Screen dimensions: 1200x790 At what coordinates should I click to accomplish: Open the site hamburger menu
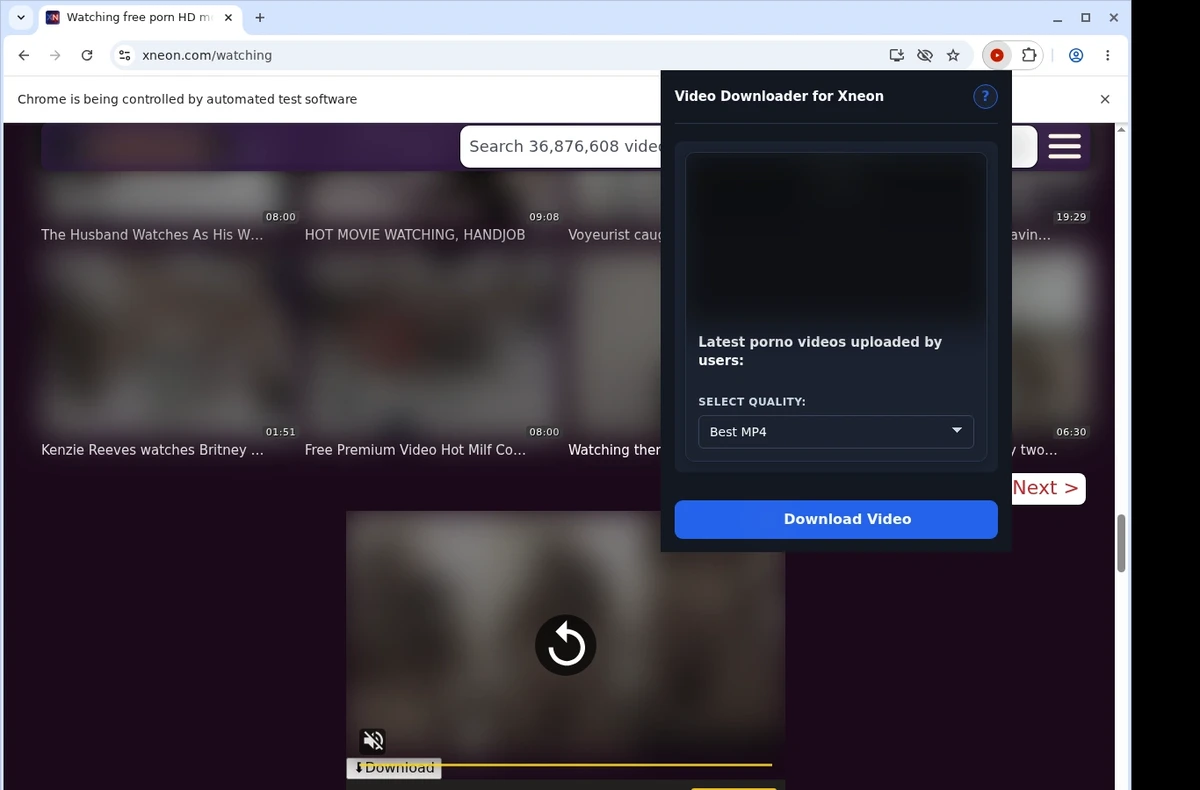1065,146
